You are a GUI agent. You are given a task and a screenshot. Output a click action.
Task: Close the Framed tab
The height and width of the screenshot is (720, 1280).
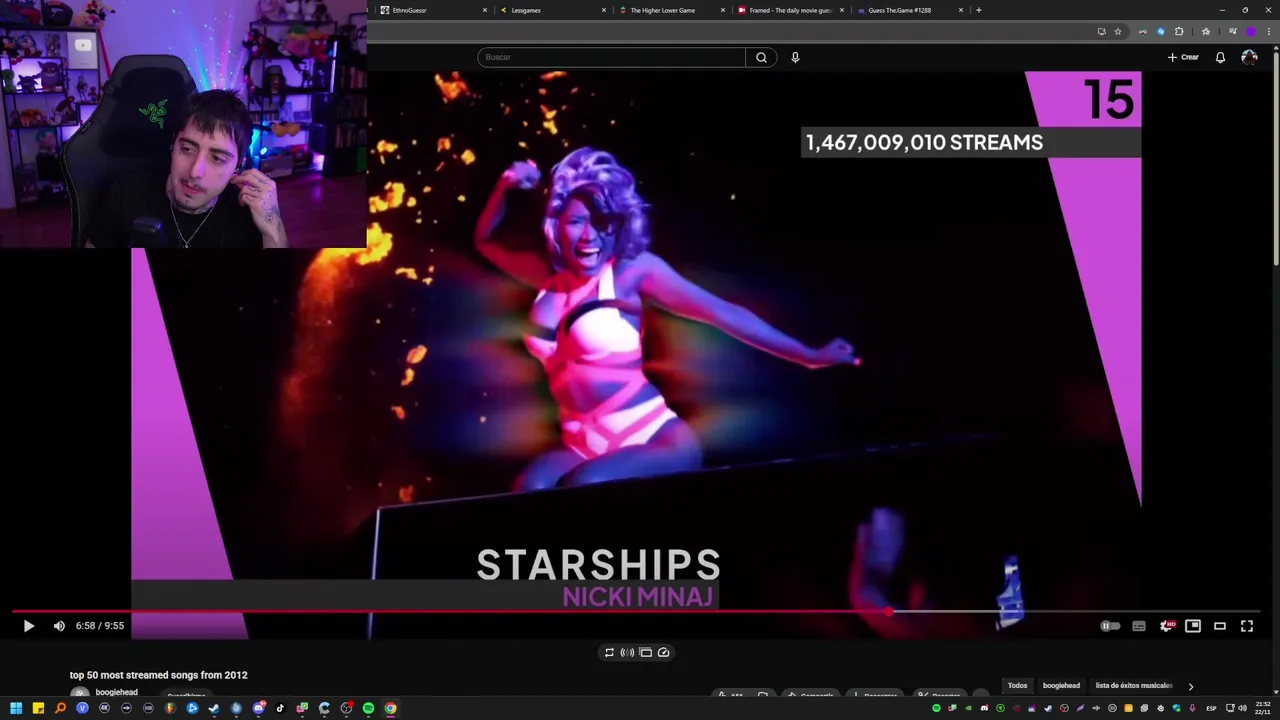click(x=842, y=10)
